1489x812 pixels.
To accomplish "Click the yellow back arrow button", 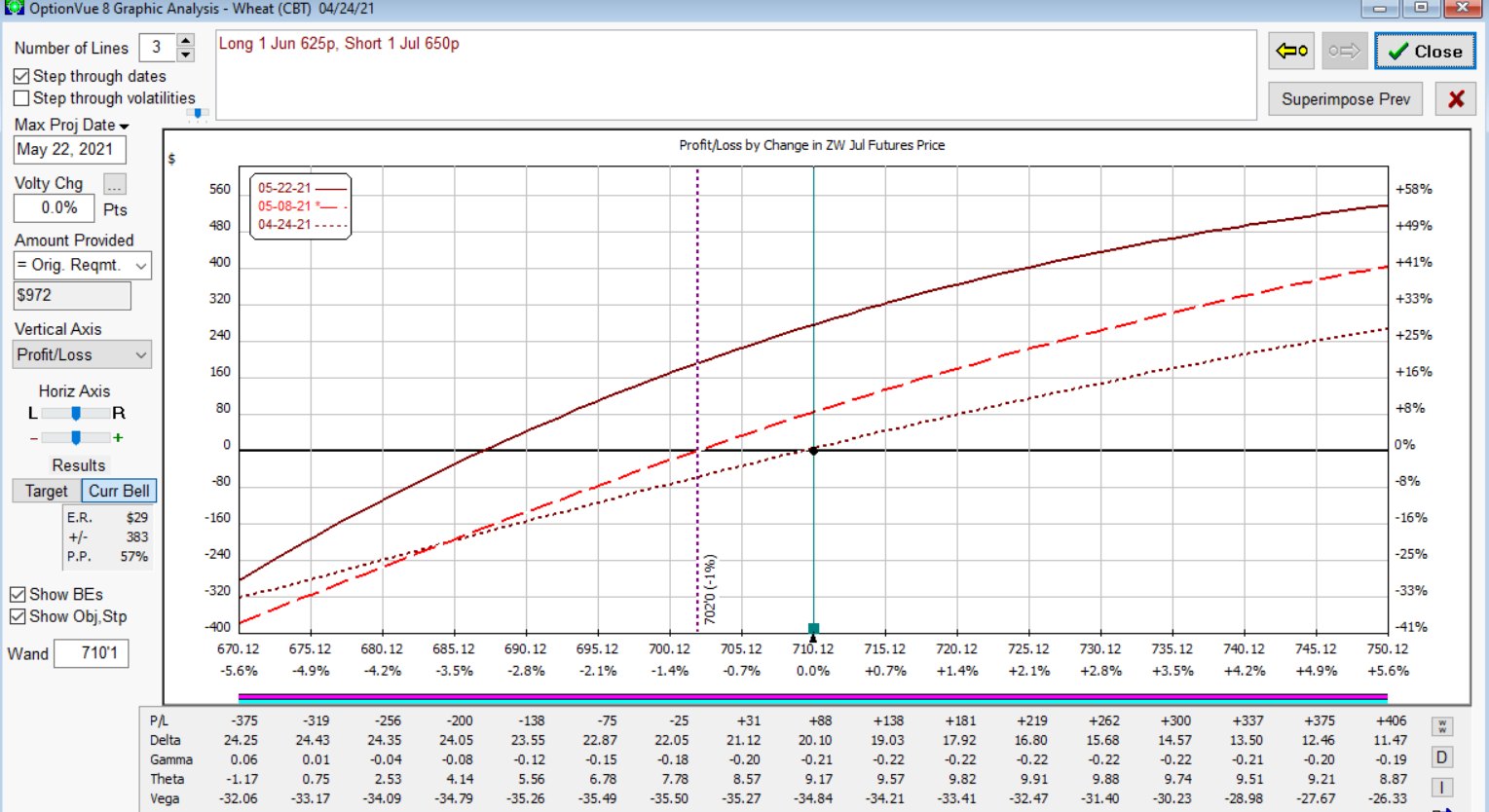I will [1292, 51].
